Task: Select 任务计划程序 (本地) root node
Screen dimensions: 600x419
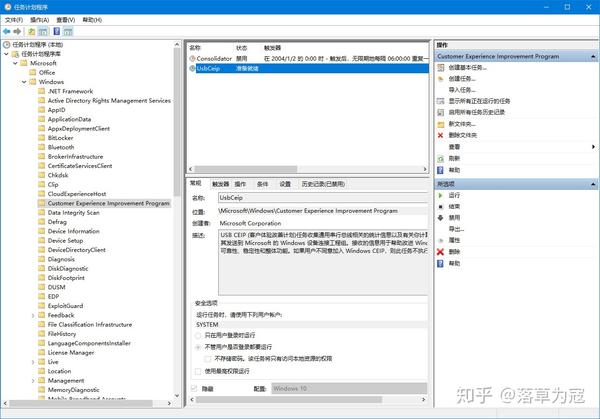Action: (x=38, y=45)
